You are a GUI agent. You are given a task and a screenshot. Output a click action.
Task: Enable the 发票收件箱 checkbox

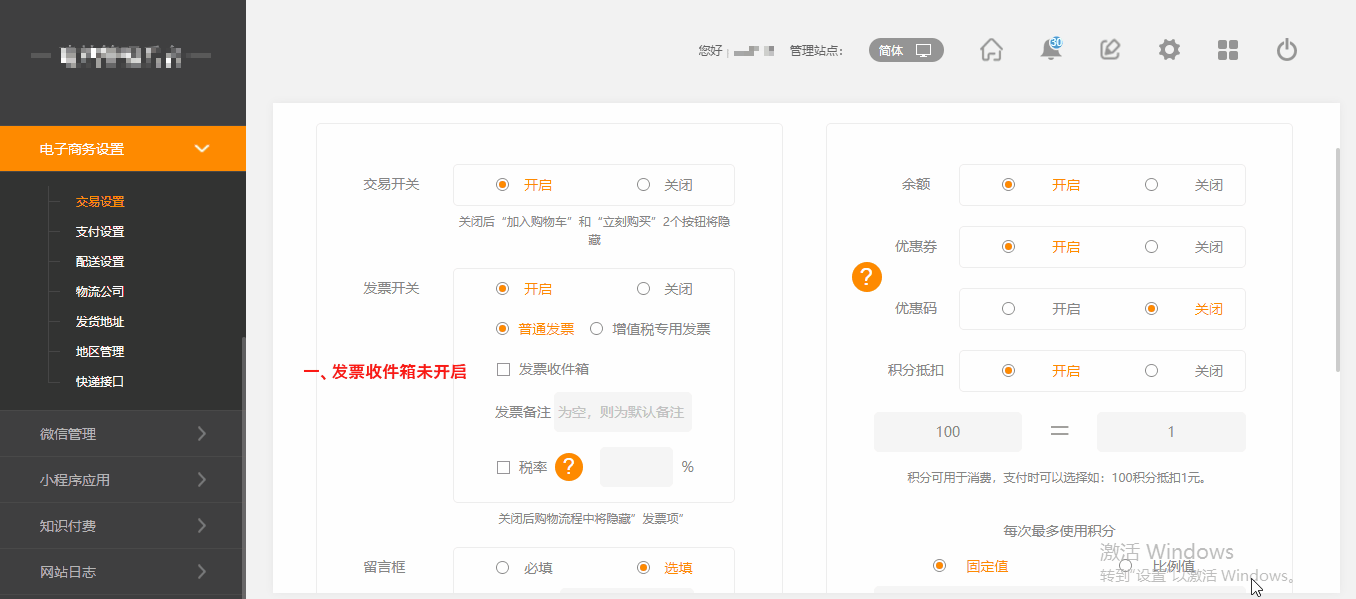(x=504, y=370)
